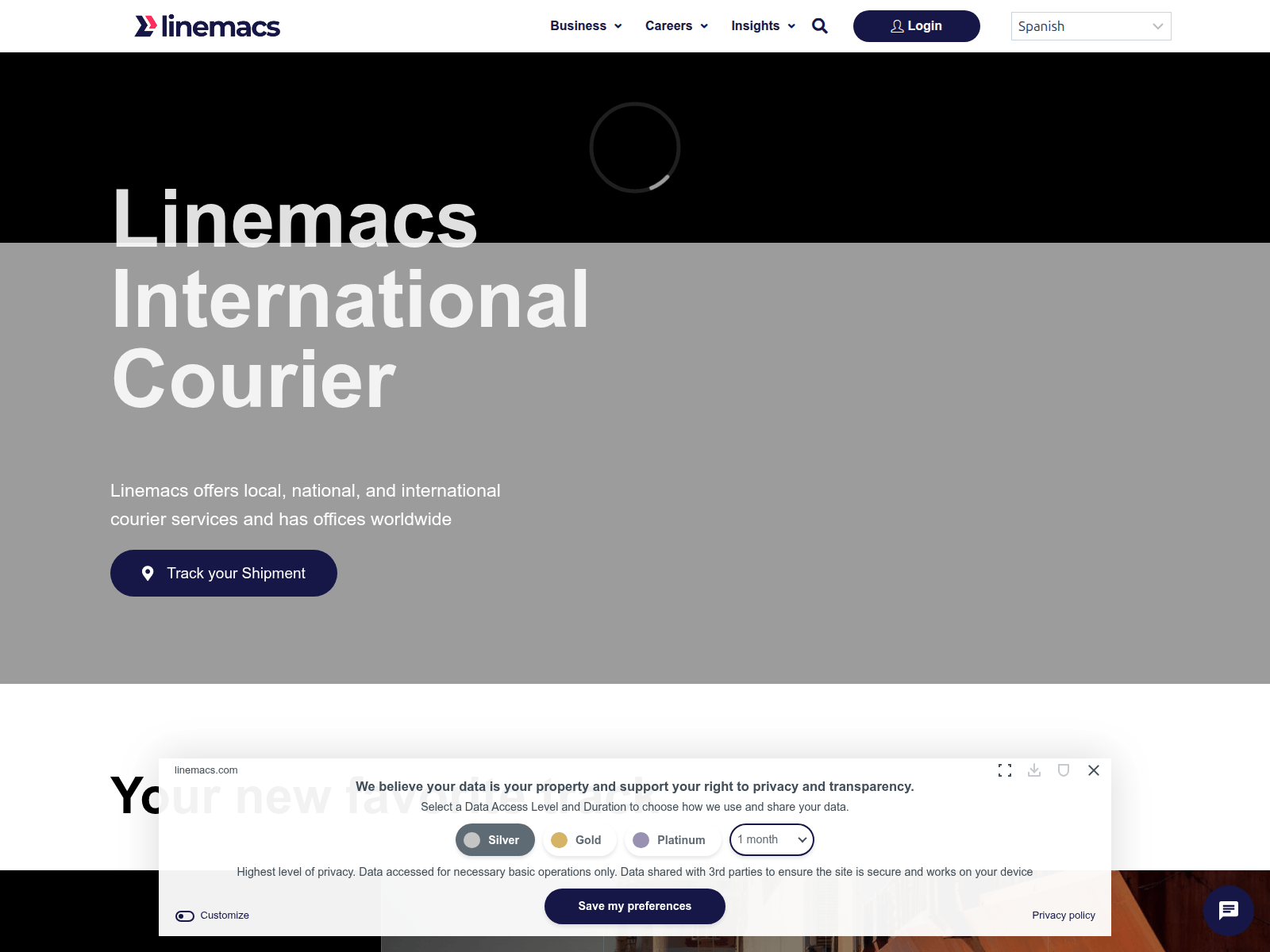Select the Silver data access level

tap(495, 840)
